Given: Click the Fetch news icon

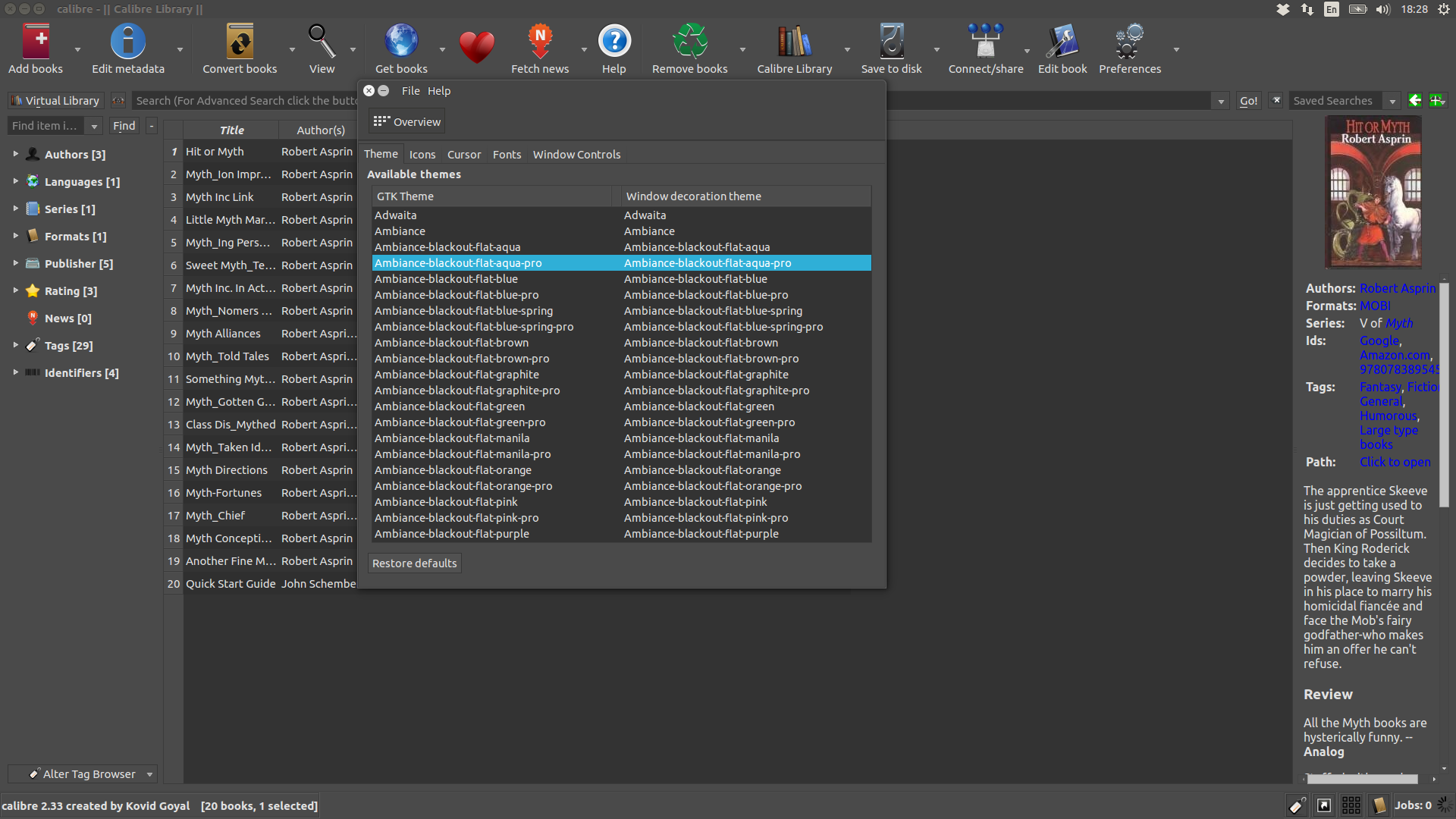Looking at the screenshot, I should [x=540, y=42].
